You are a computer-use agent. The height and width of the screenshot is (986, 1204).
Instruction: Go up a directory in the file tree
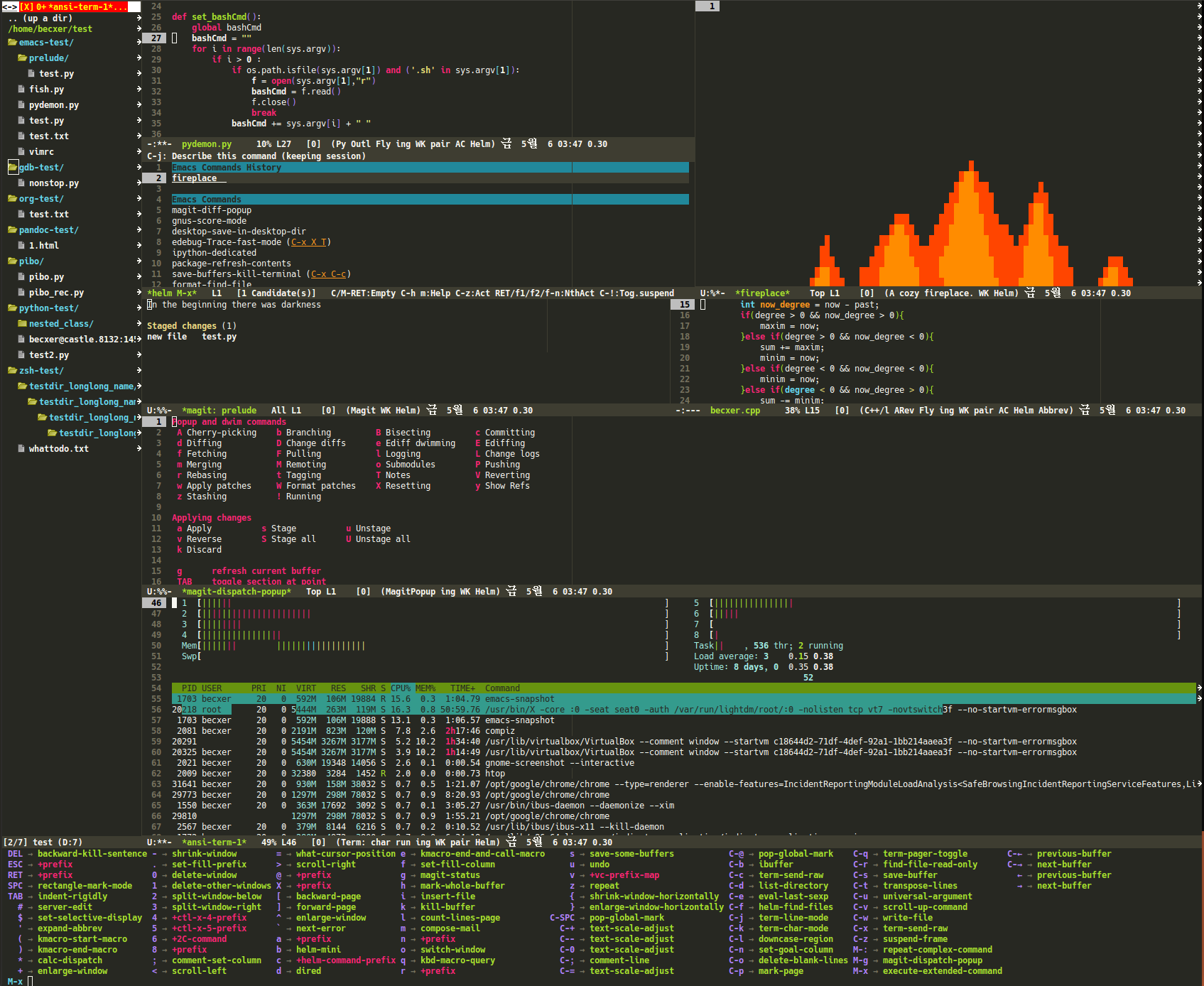[40, 18]
